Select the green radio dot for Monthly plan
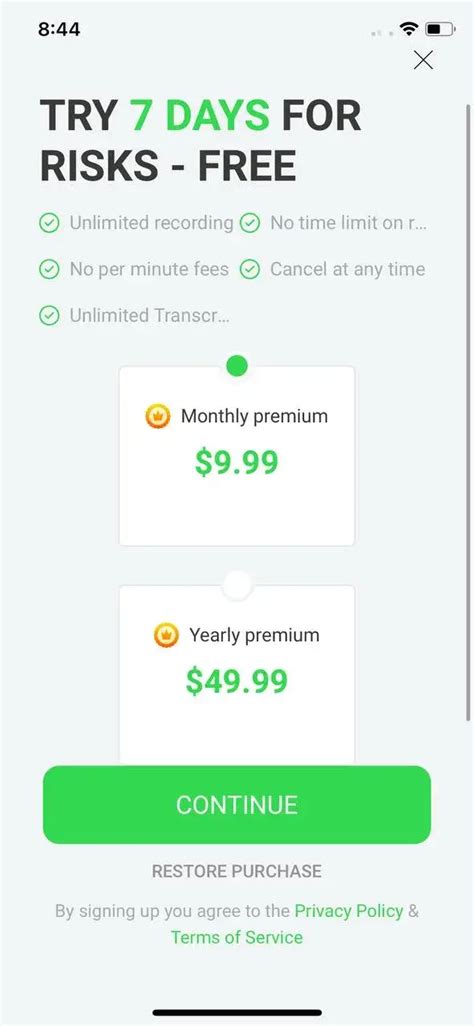 (x=237, y=366)
